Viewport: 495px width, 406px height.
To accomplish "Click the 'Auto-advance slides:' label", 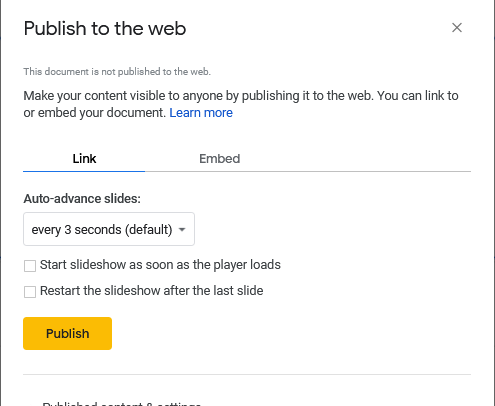I will (82, 199).
